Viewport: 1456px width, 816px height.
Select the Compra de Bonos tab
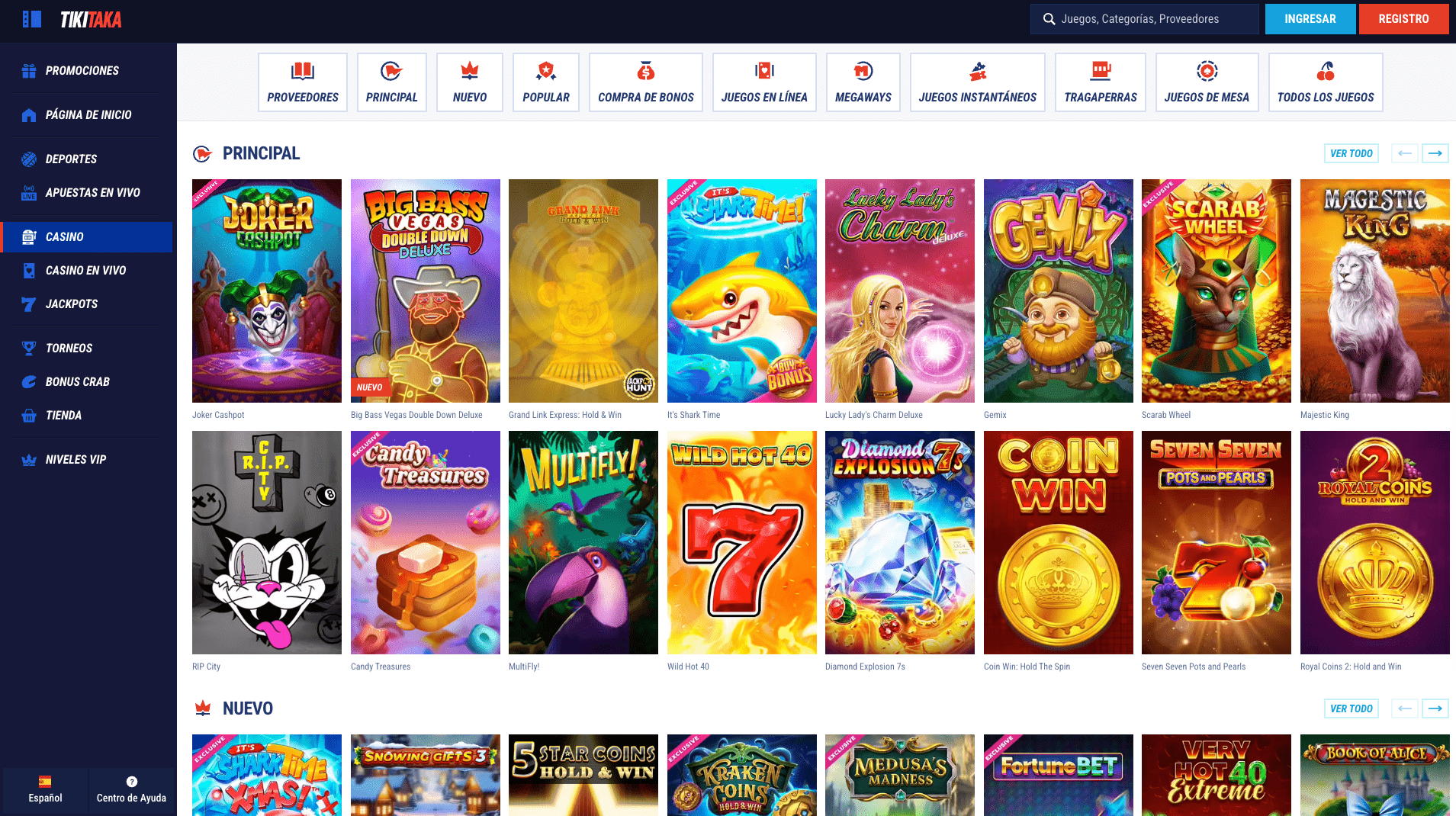[x=646, y=82]
